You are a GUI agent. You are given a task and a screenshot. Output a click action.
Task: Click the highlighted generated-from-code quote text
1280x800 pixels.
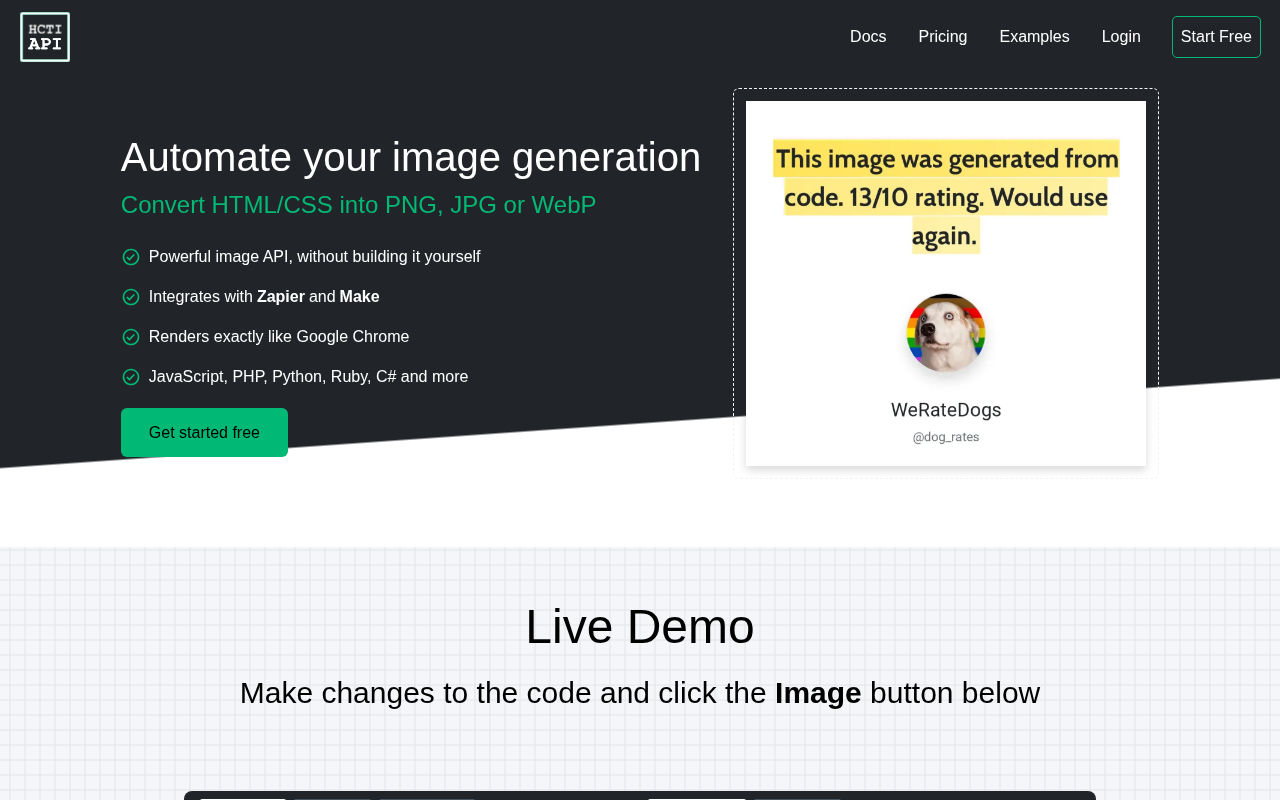(946, 197)
